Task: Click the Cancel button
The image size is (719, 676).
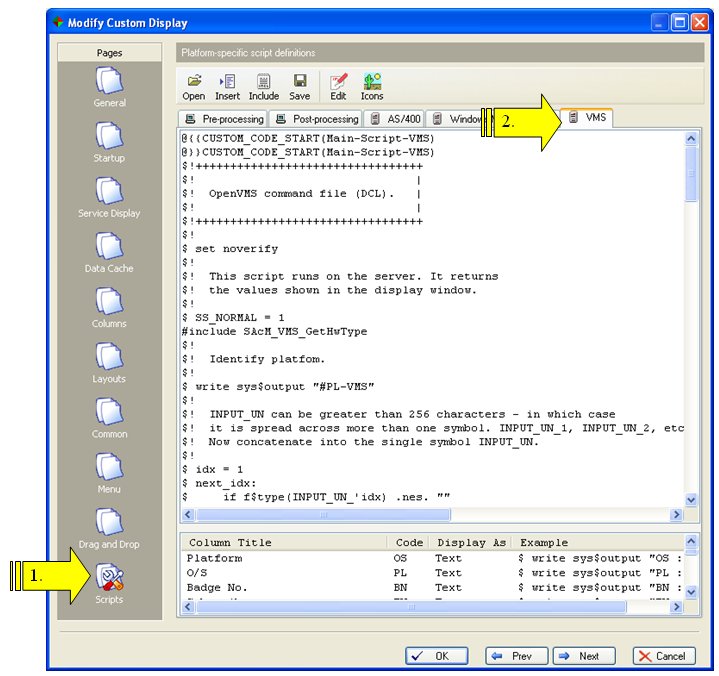Action: click(x=661, y=656)
